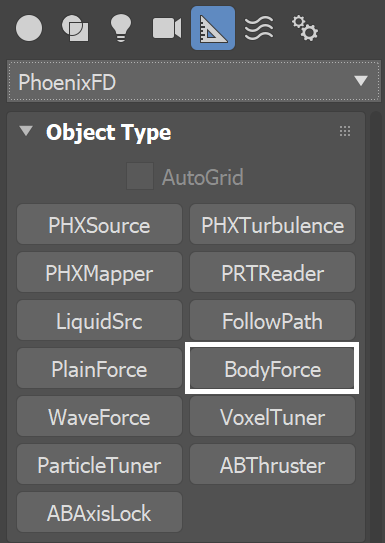Click the Object Type rollout grip dots
This screenshot has height=543, width=385.
pos(345,131)
